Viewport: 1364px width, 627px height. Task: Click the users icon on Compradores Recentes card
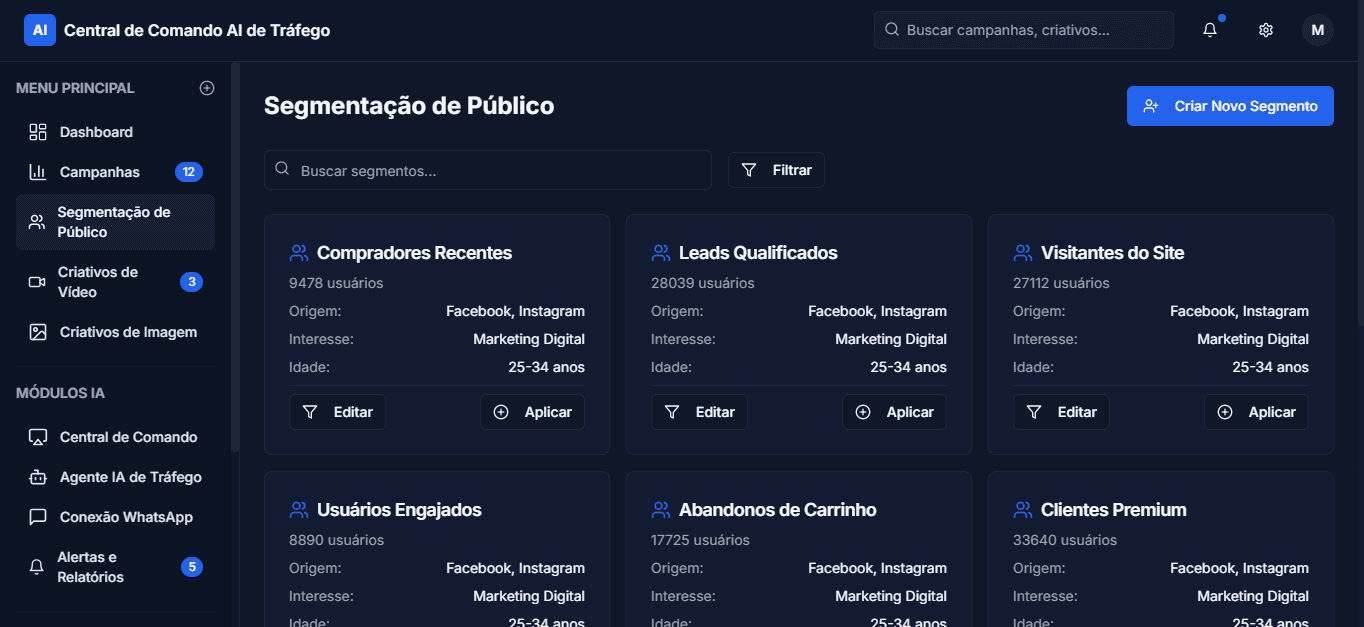298,253
